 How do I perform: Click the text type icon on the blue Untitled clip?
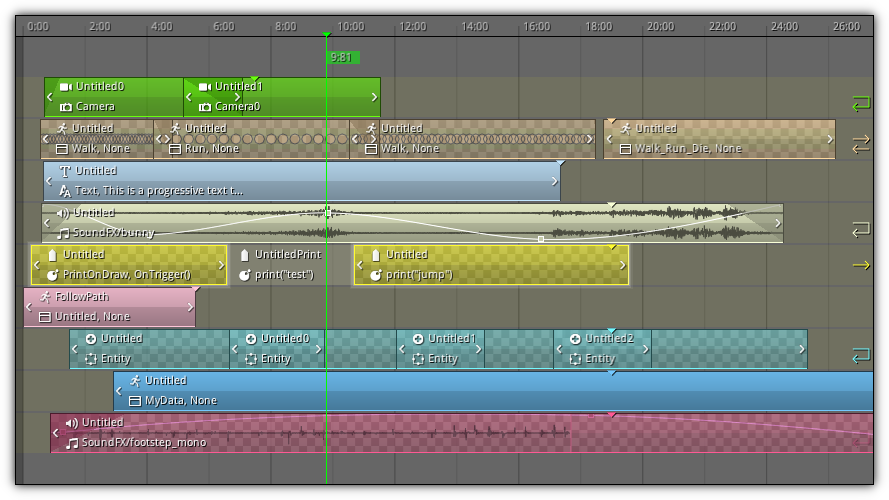65,171
